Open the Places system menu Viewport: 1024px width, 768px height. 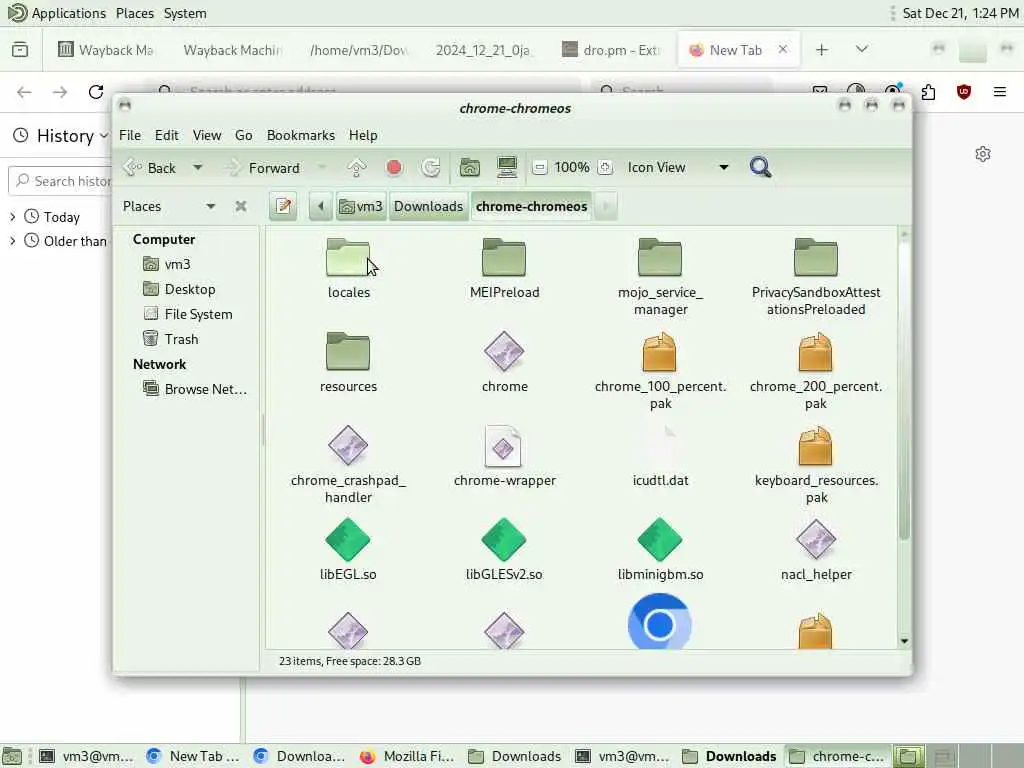point(135,13)
